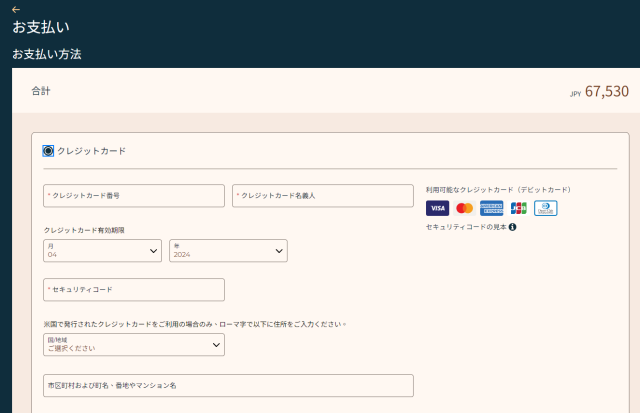This screenshot has width=640, height=413.
Task: Click the お支払い page title
Action: tap(41, 27)
